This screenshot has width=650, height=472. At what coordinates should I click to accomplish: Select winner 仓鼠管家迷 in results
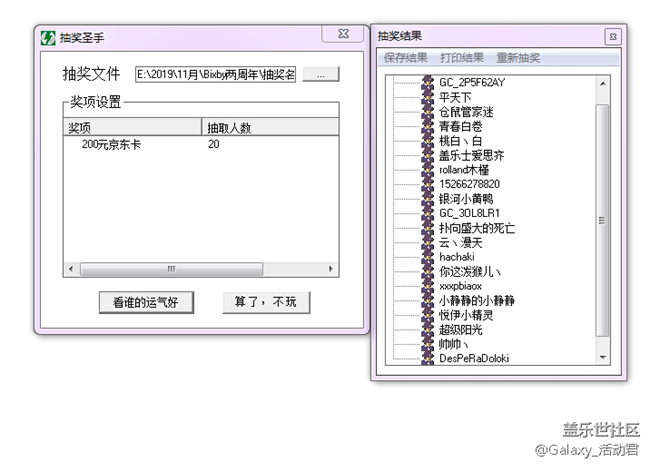466,112
